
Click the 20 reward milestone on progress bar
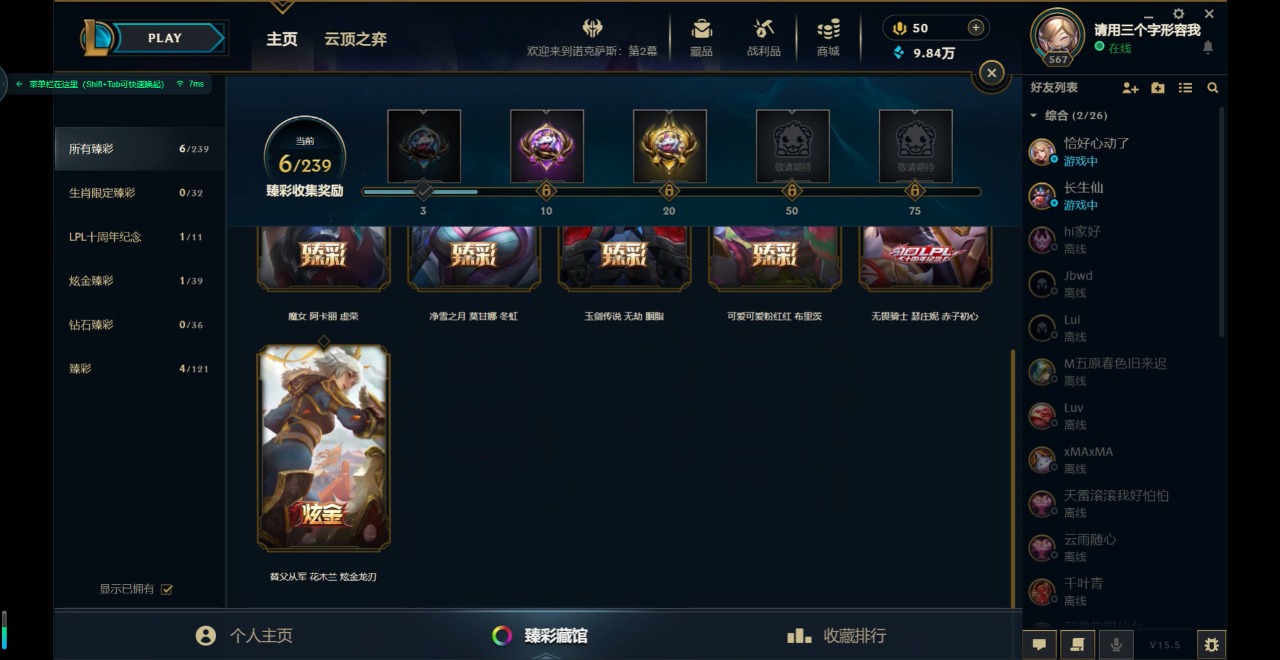tap(669, 190)
